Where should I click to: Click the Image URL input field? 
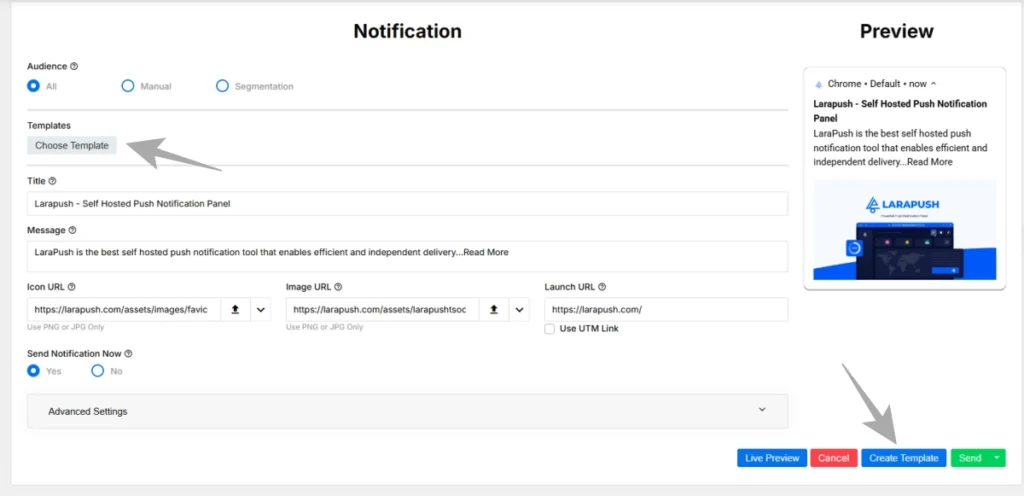383,309
